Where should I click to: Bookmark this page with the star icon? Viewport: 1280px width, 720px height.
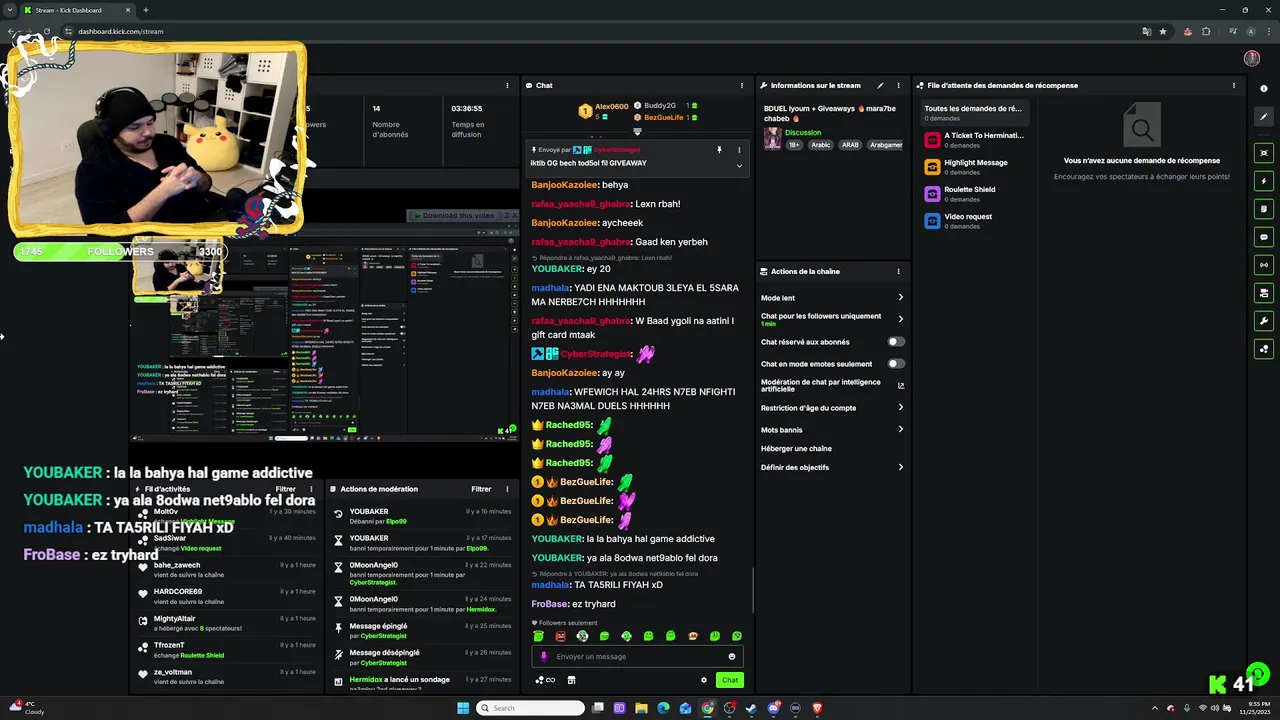(1163, 31)
